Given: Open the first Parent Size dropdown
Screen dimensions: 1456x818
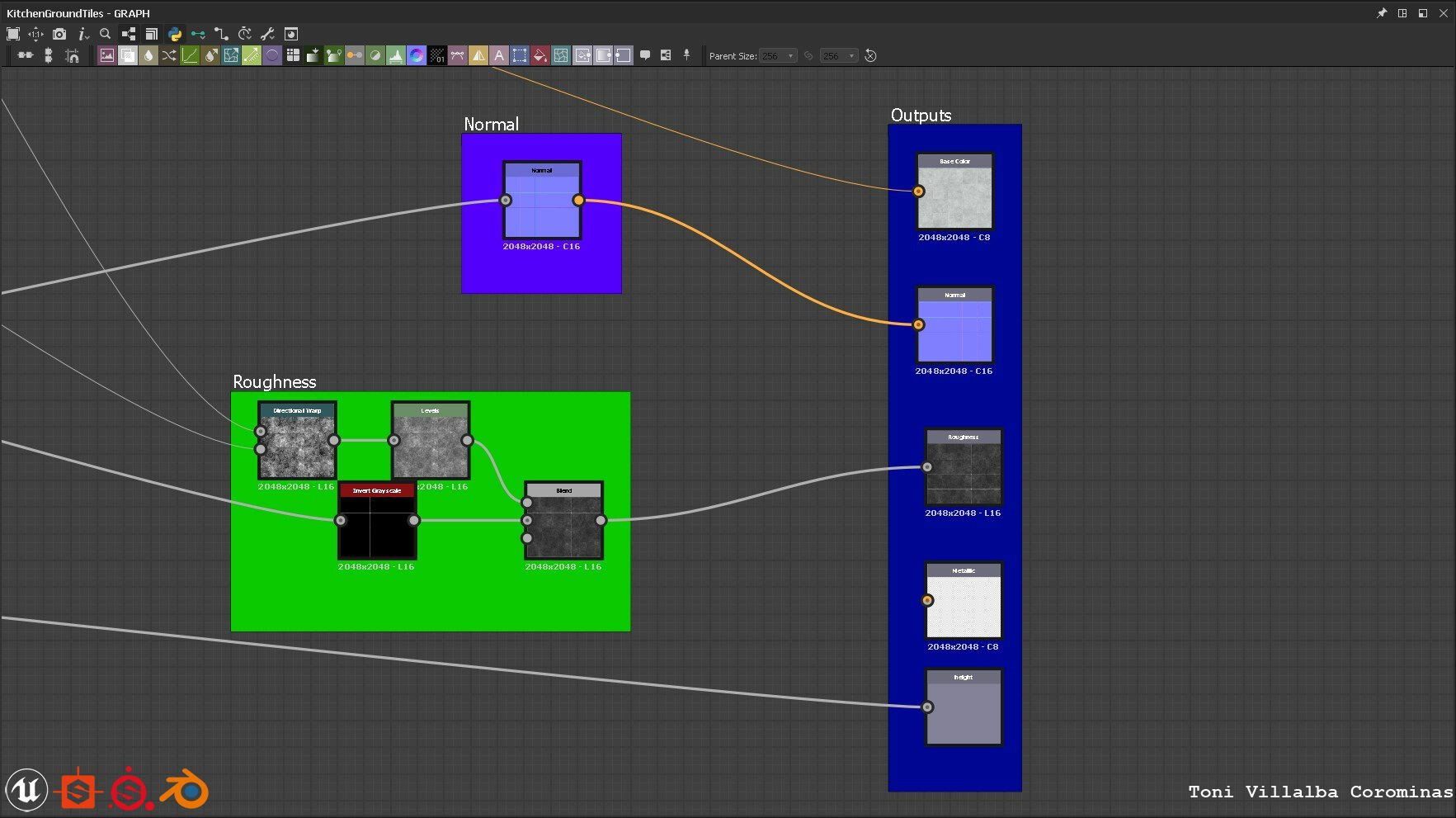Looking at the screenshot, I should [778, 56].
